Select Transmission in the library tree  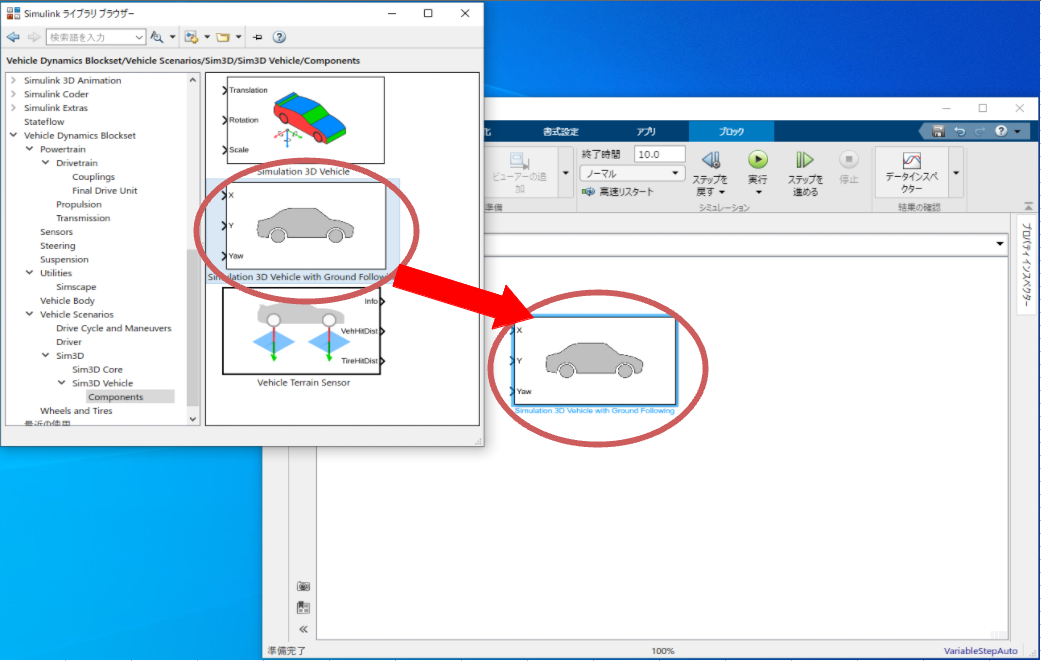click(x=83, y=218)
